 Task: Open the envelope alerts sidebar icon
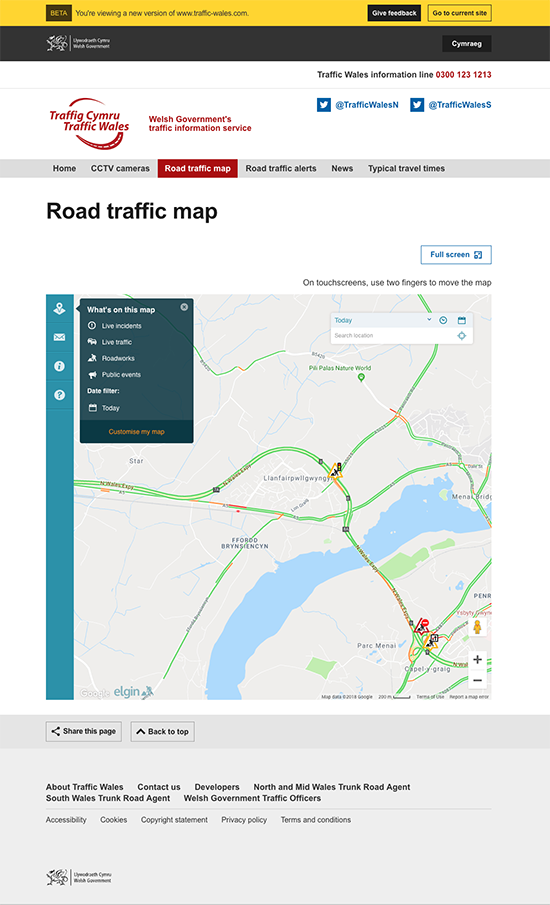click(x=59, y=337)
